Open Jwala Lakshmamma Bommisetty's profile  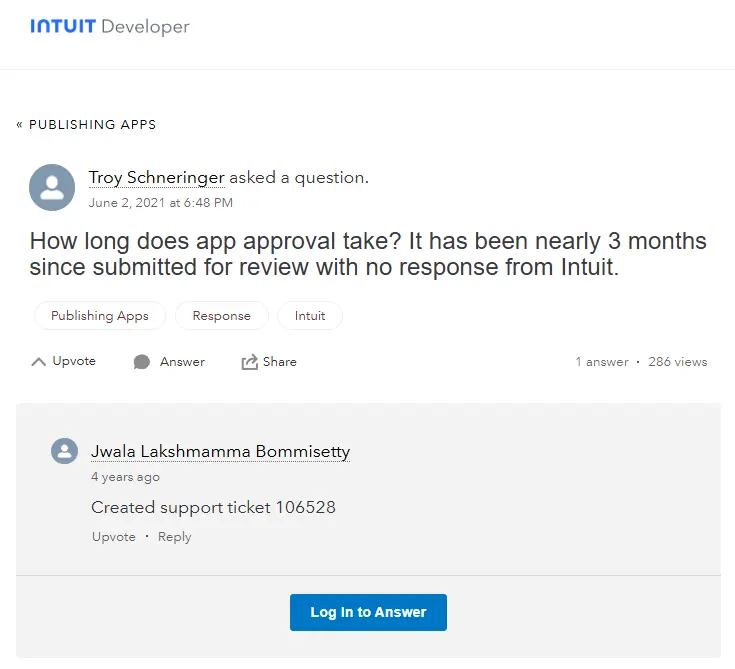[220, 452]
